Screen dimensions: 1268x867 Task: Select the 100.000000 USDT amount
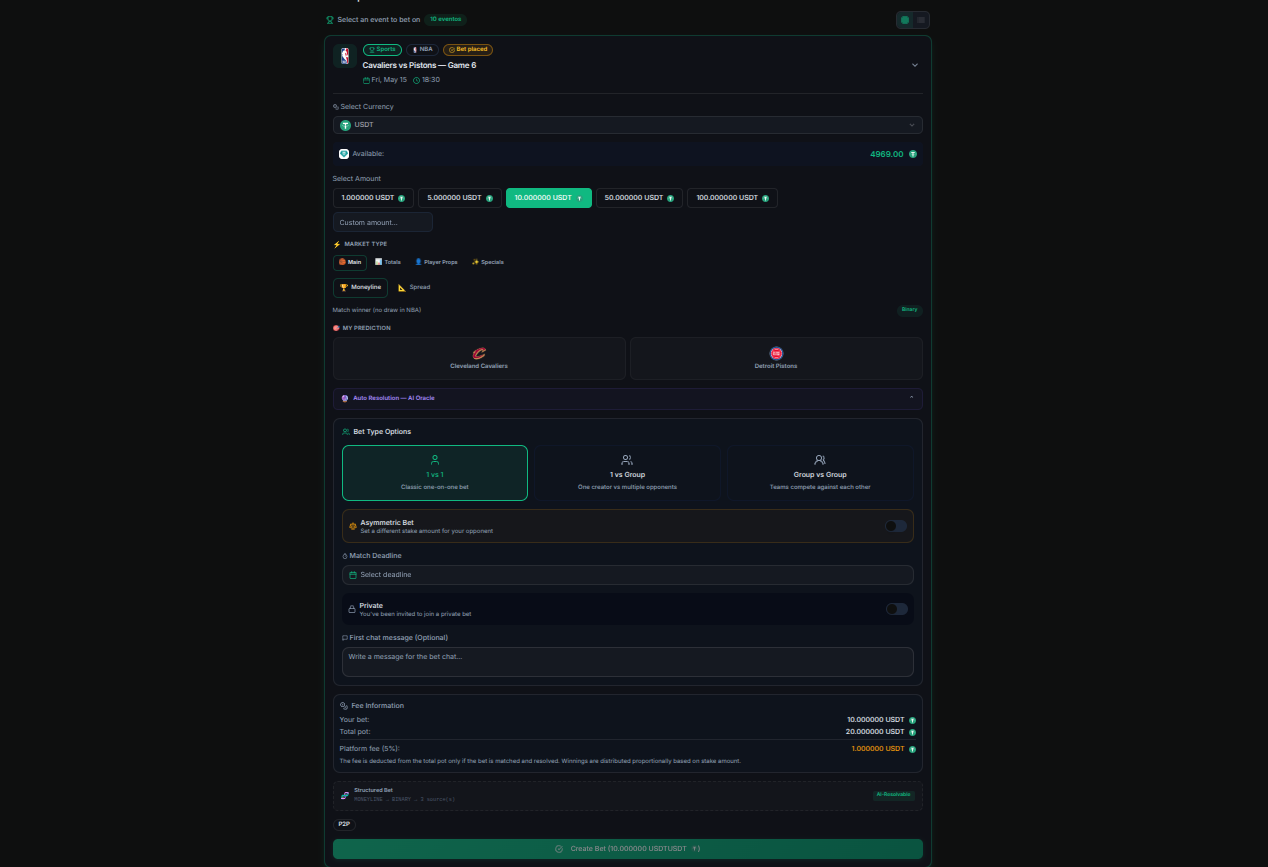(x=732, y=198)
